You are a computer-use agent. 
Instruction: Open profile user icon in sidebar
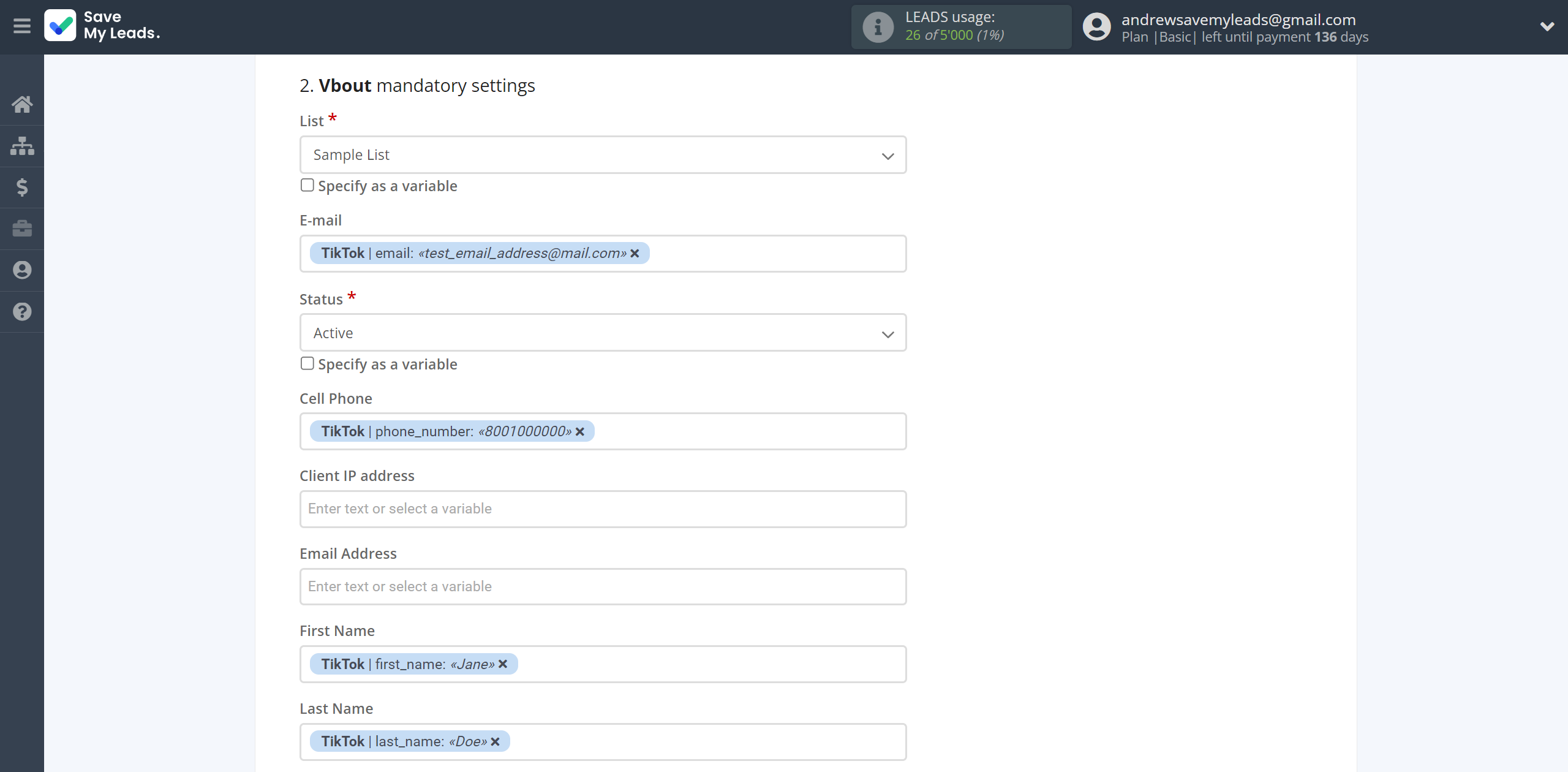coord(22,270)
